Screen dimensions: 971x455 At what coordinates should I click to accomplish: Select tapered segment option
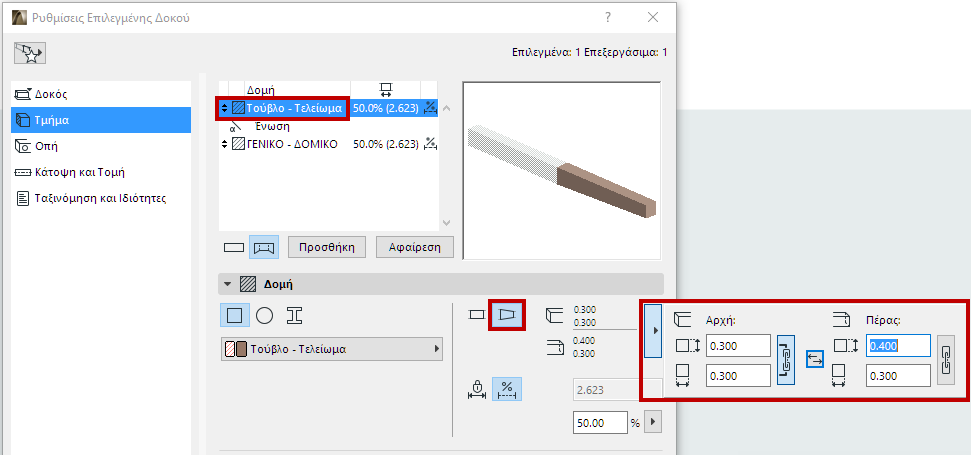click(507, 314)
